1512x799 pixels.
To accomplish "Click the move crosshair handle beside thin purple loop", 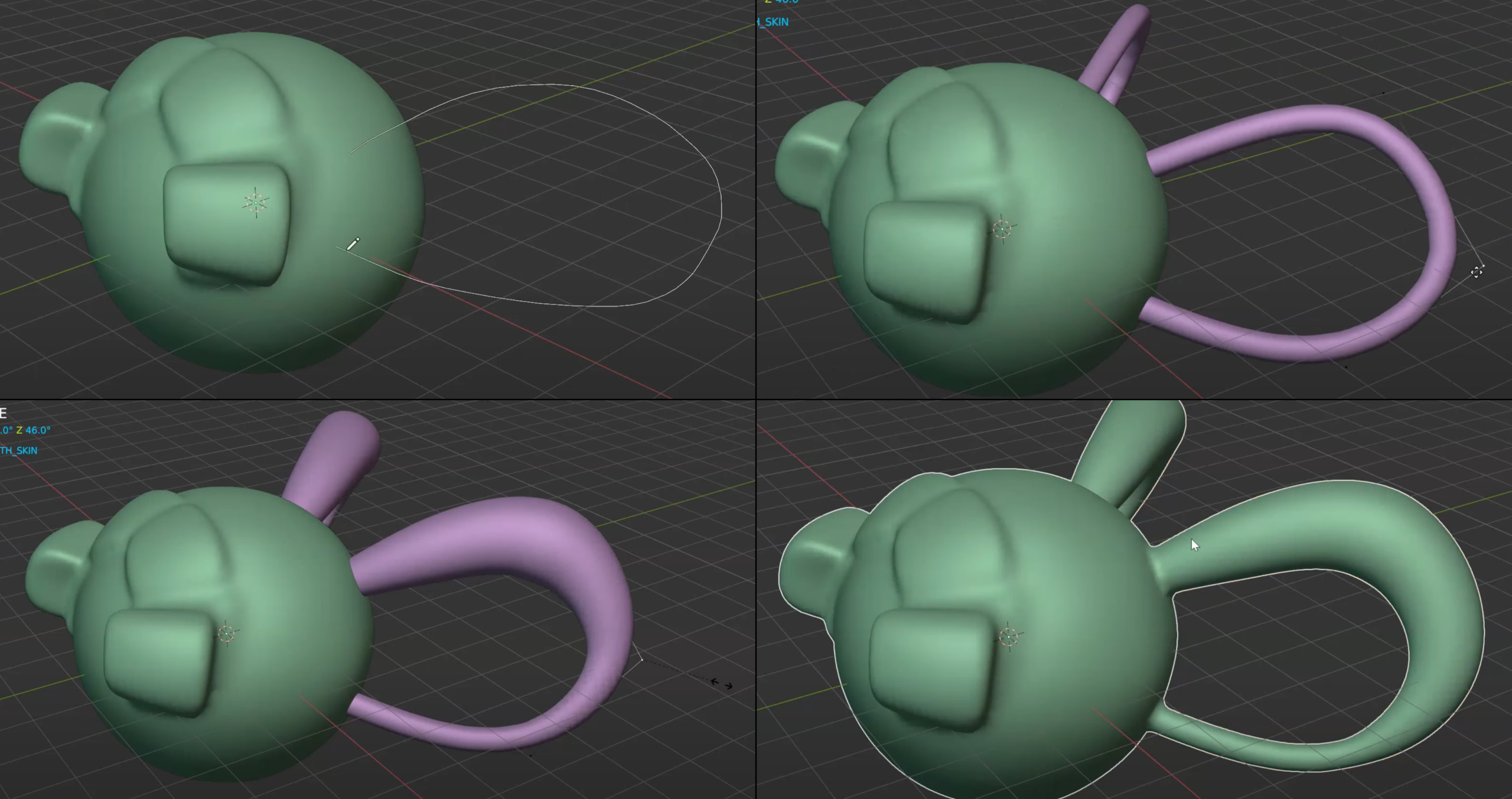I will point(1477,272).
